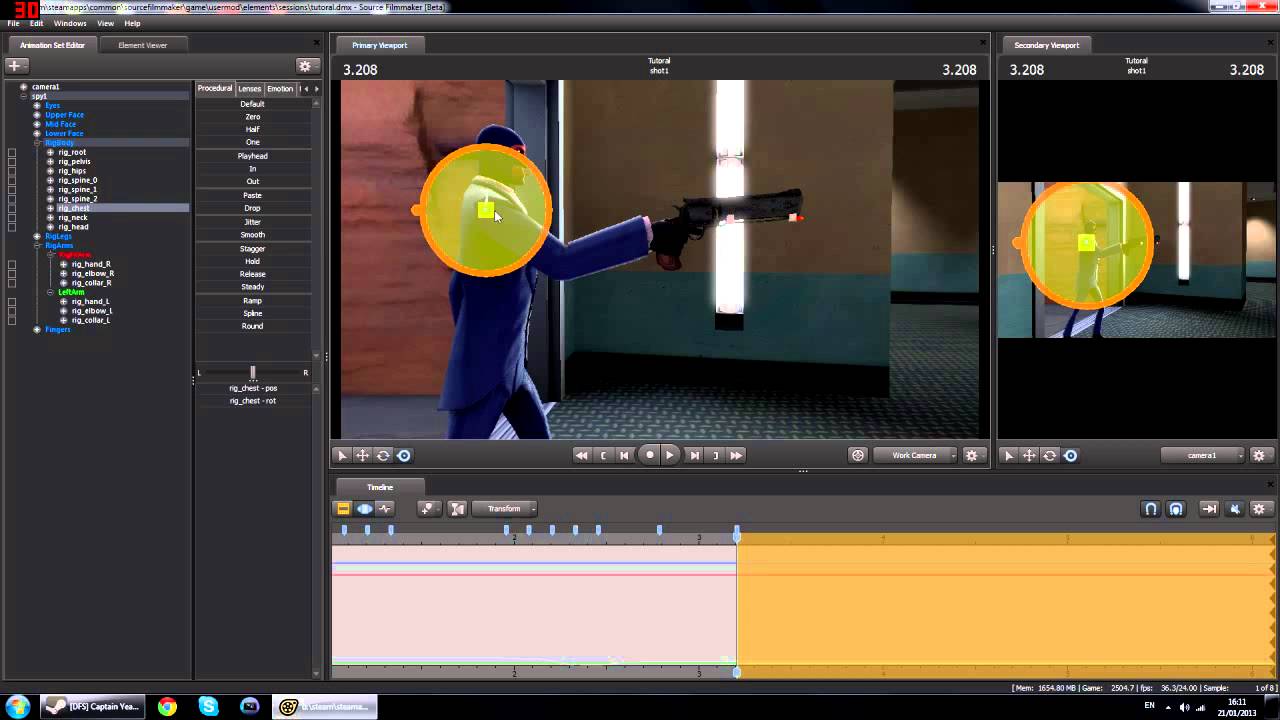Screen dimensions: 1280x720
Task: Switch to the Emotion preset tab
Action: tap(280, 89)
